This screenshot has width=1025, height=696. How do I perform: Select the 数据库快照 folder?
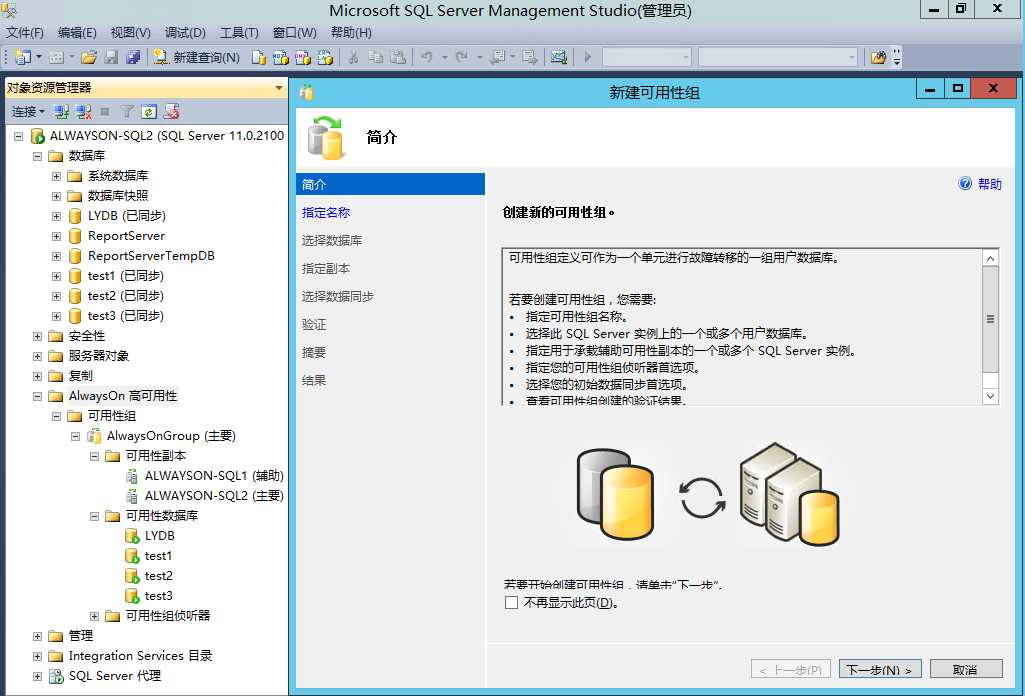118,195
